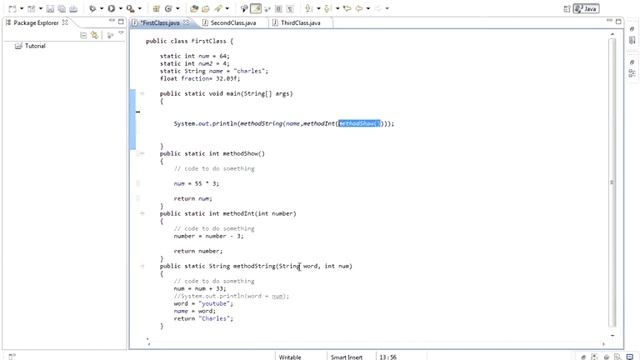Maximize the editor area
640x360 pixels.
(x=619, y=21)
